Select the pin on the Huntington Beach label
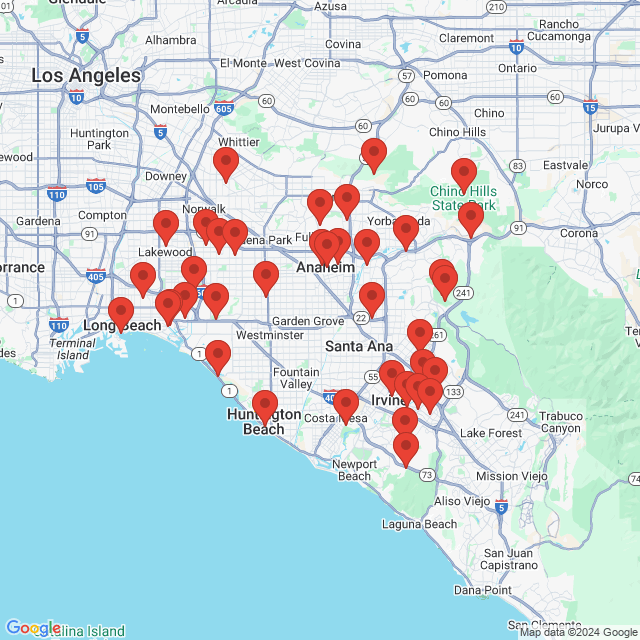The image size is (640, 640). tap(265, 407)
